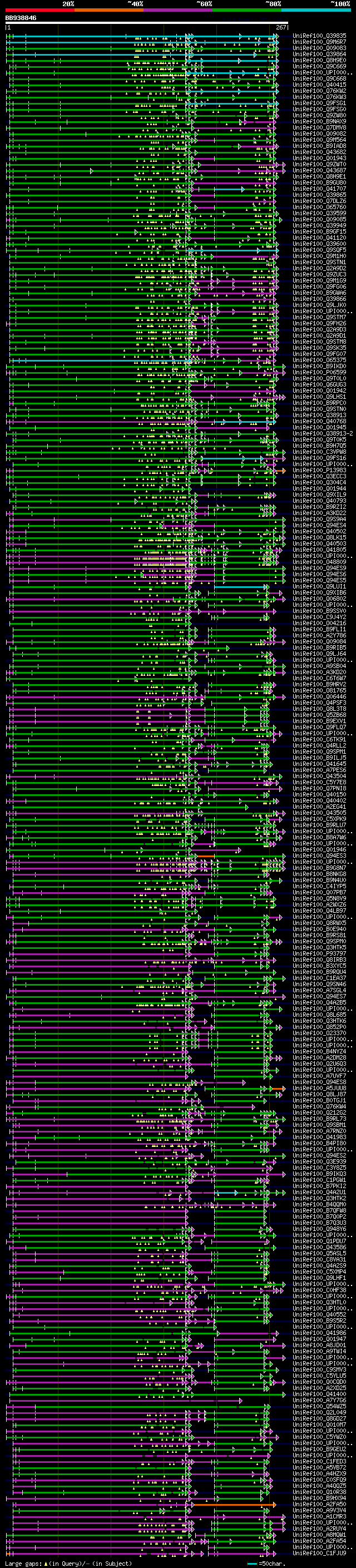Click the UniRef100_Q9M1G9 label

319,280
